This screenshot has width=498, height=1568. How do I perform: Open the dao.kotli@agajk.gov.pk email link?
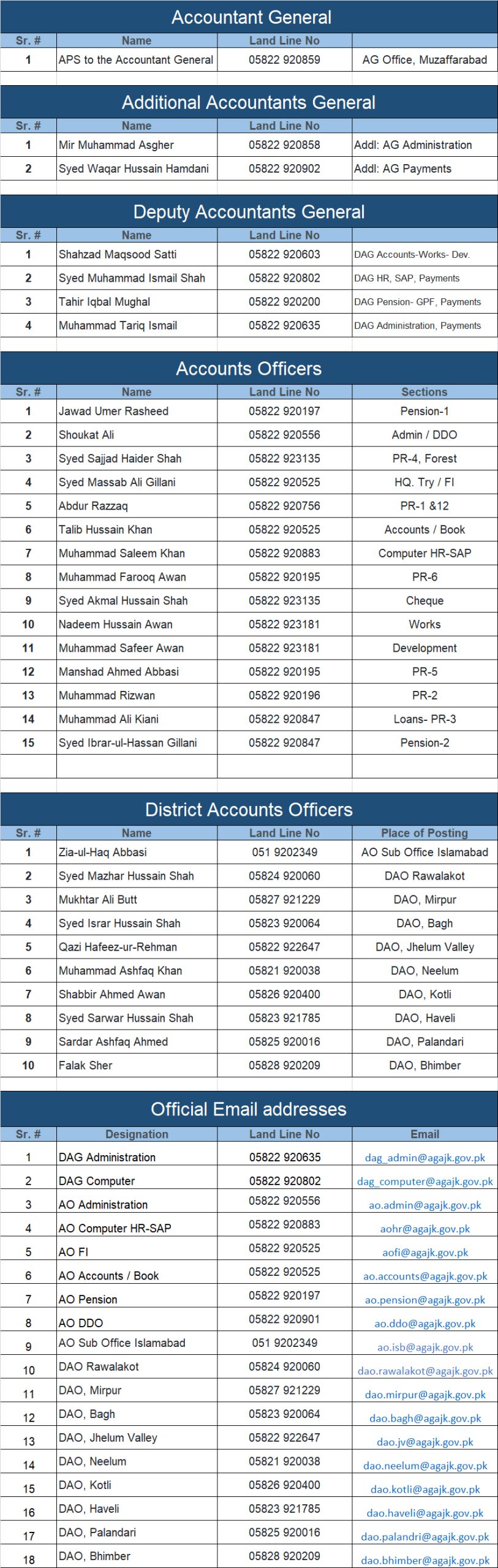pyautogui.click(x=424, y=1490)
